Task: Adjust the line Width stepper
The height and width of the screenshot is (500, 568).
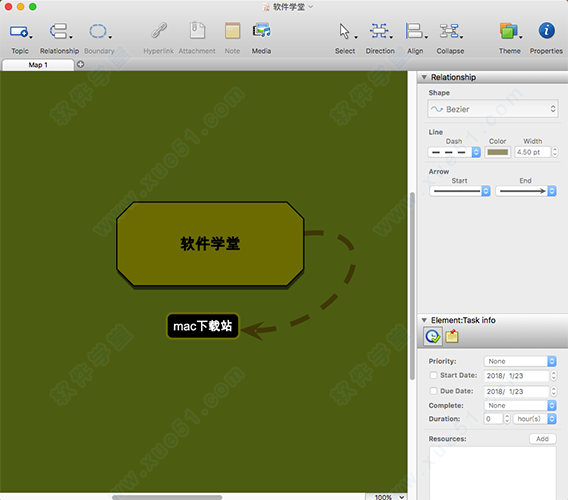Action: 555,152
